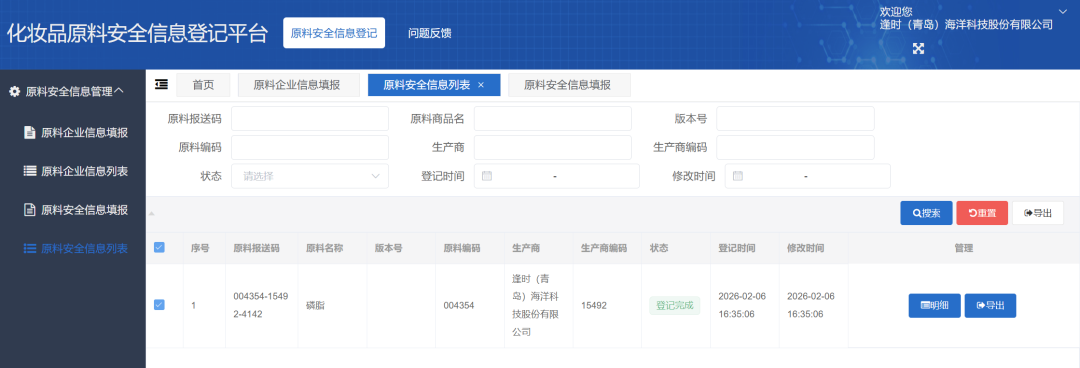Click the 明细 button in the 磷脂 row
Viewport: 1080px width, 368px height.
935,305
